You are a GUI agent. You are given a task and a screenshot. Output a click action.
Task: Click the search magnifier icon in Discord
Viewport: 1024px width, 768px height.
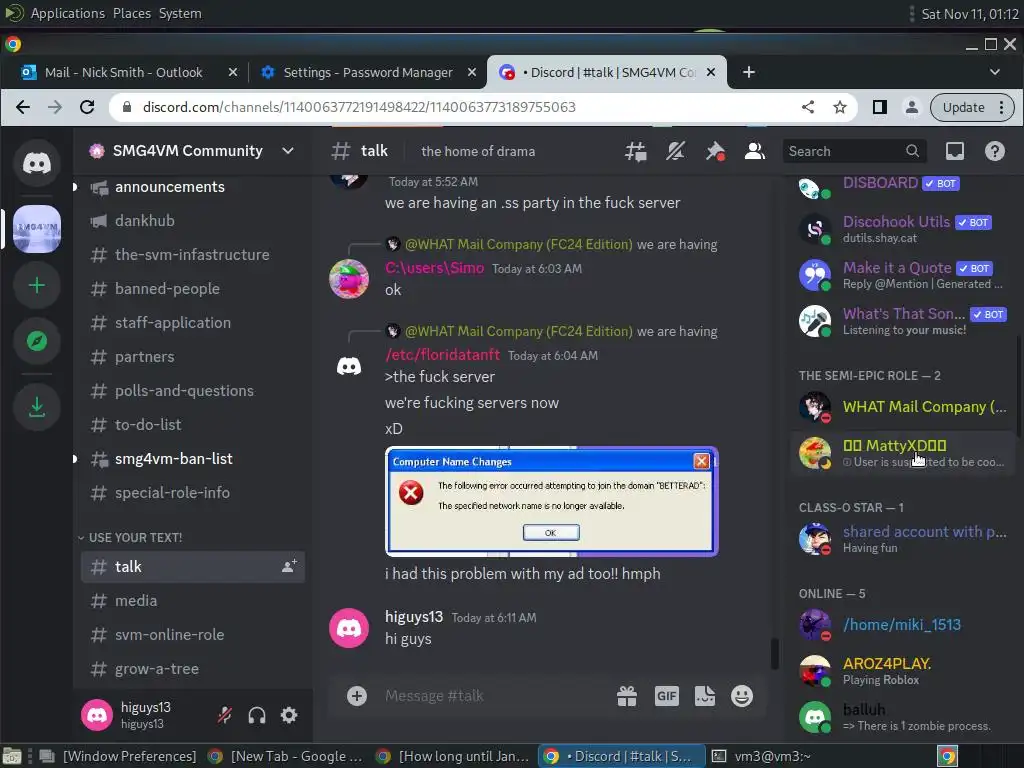pyautogui.click(x=912, y=152)
